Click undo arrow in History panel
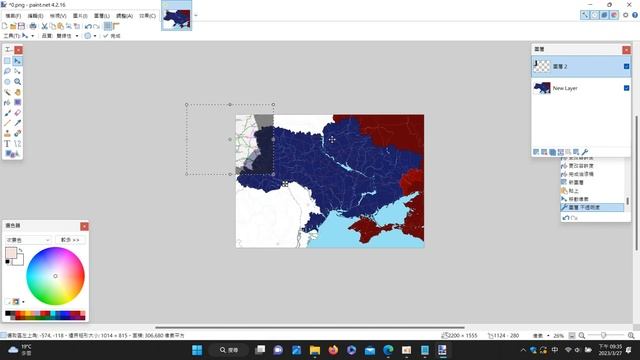The image size is (640, 360). click(x=566, y=218)
